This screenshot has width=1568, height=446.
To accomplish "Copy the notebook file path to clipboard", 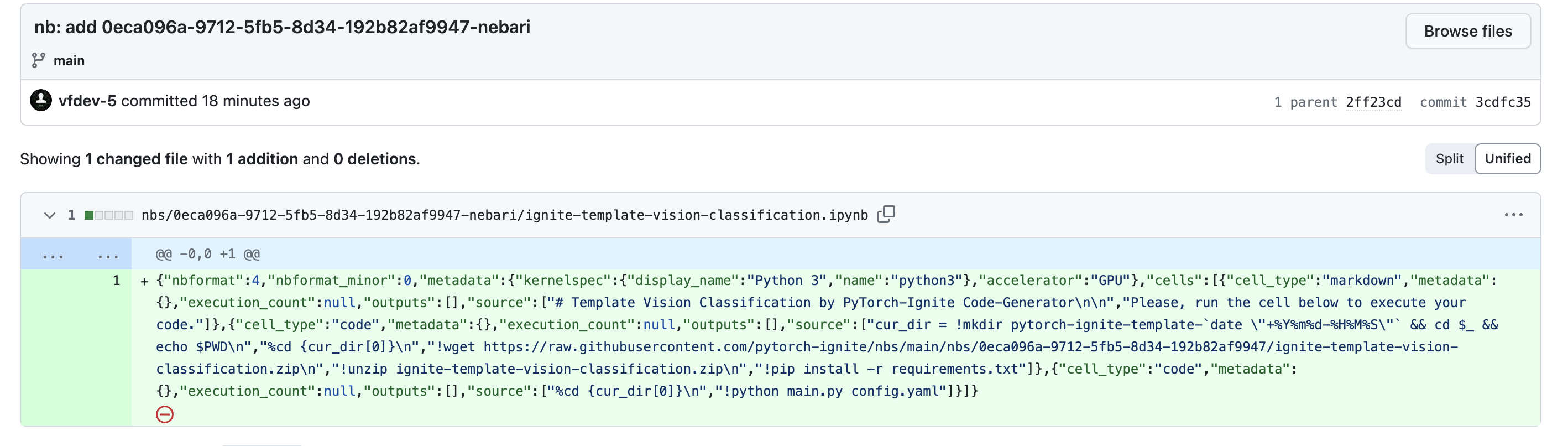I will pos(886,215).
